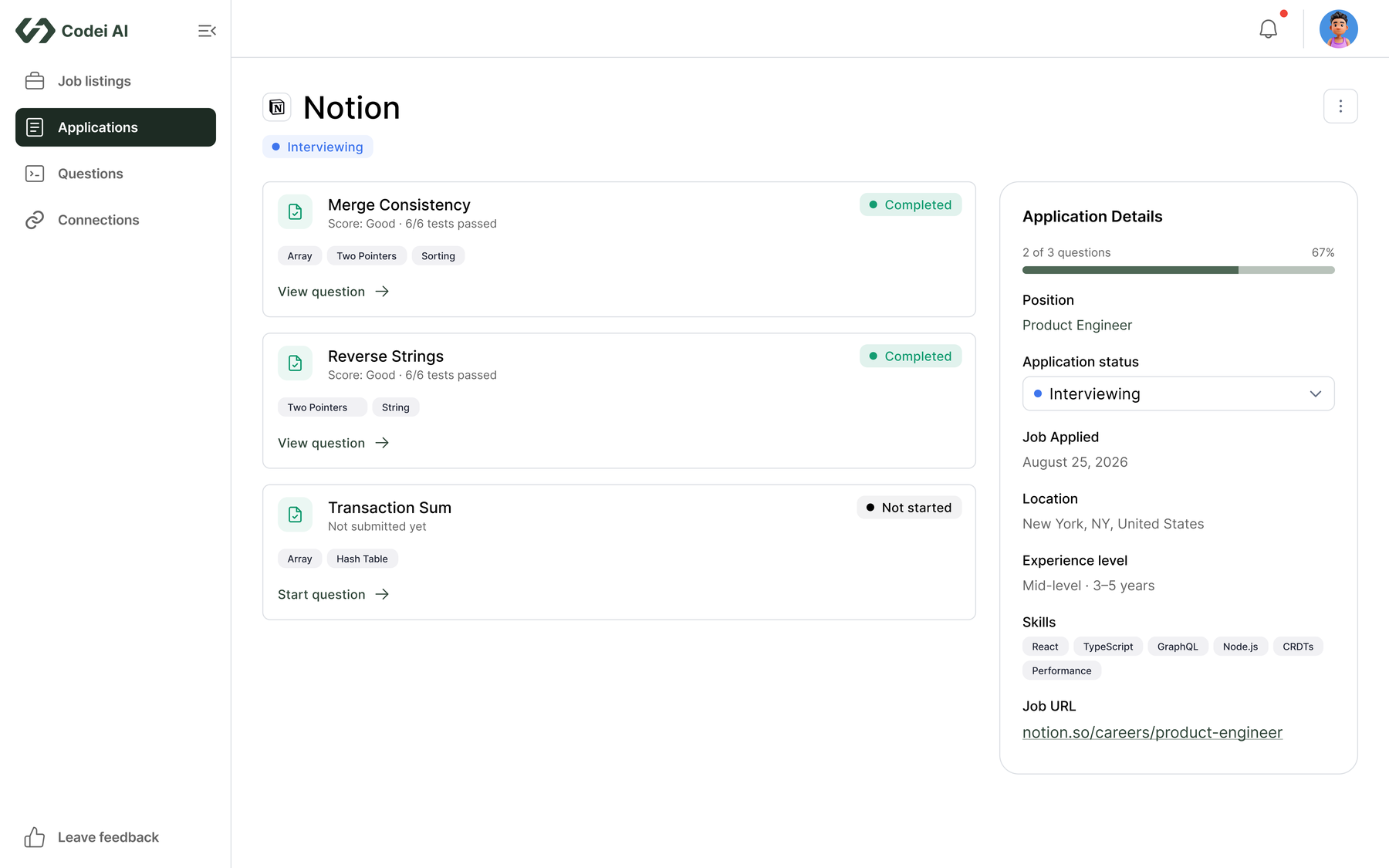The height and width of the screenshot is (868, 1389).
Task: Collapse the sidebar menu icon
Action: click(207, 31)
